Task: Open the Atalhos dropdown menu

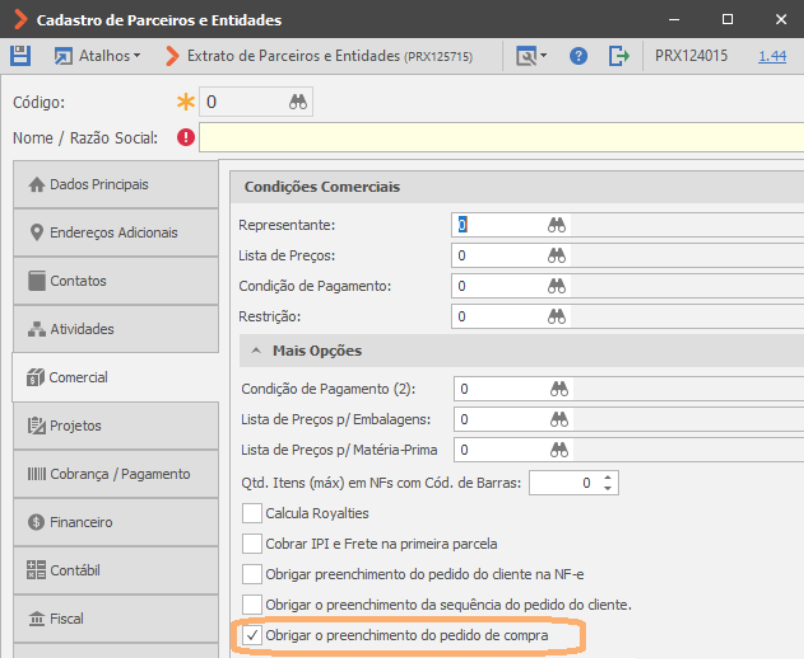Action: [98, 55]
